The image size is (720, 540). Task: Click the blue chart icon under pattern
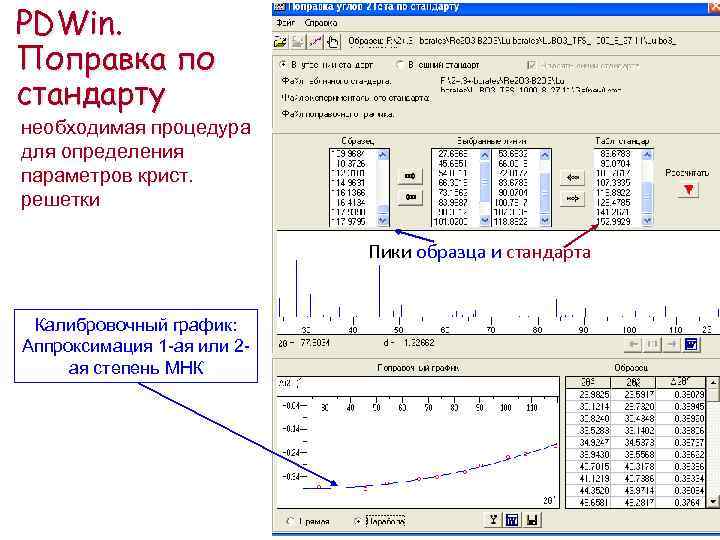691,344
